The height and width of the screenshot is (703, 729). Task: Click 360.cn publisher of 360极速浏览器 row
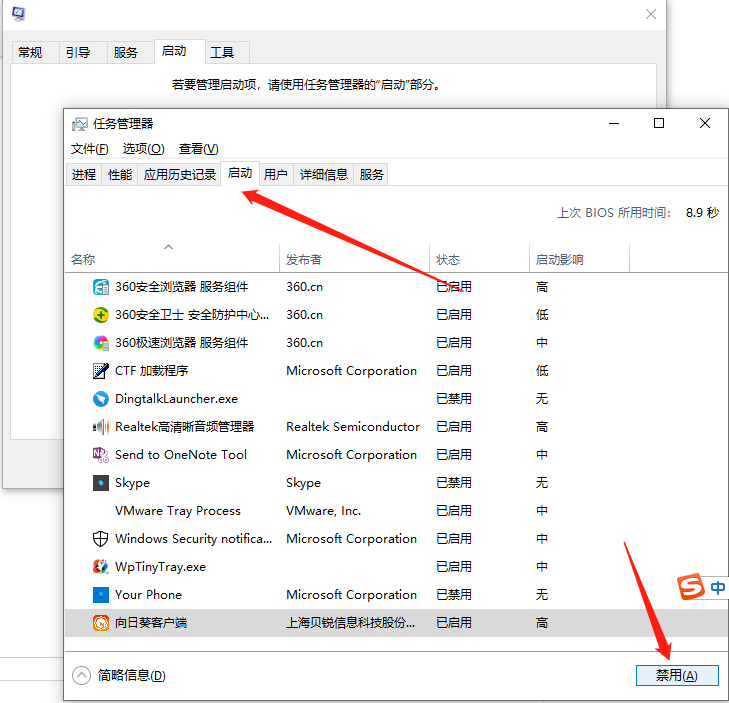click(305, 343)
